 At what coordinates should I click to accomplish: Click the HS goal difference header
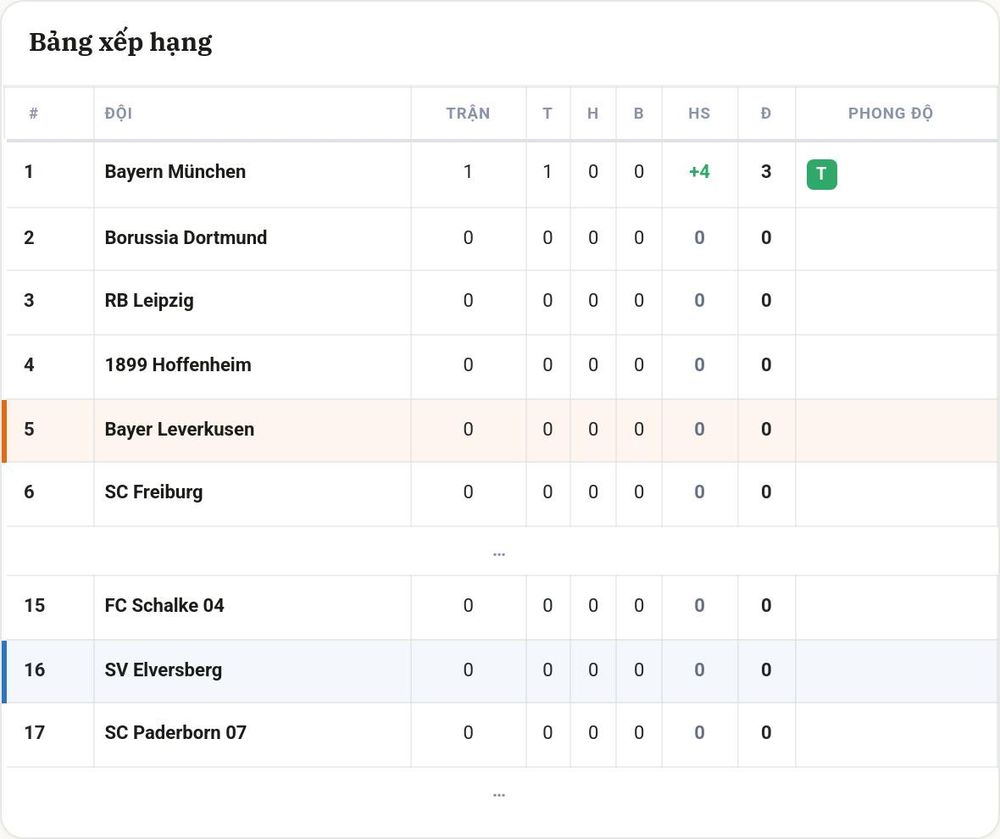(699, 113)
